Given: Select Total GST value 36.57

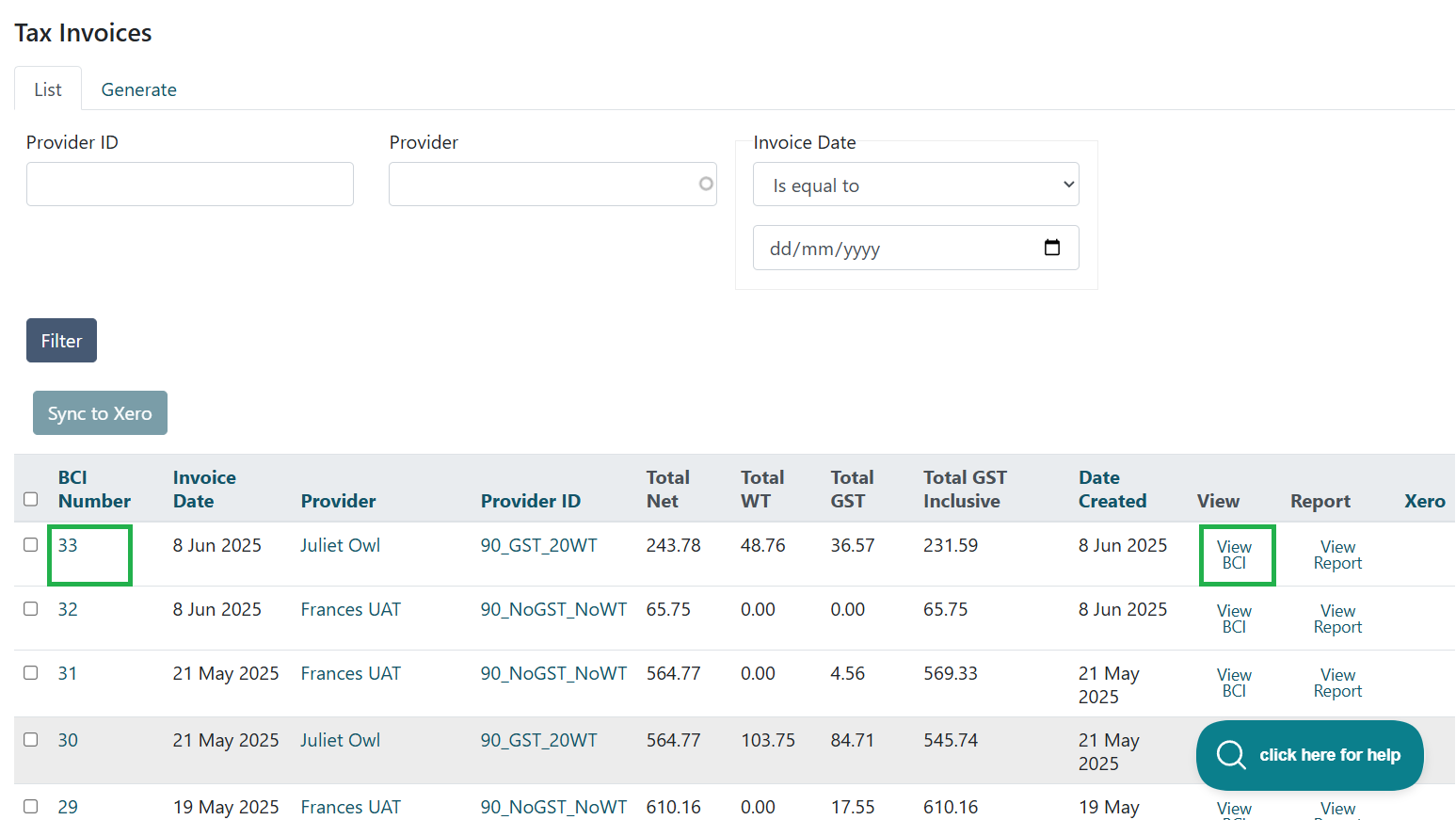Looking at the screenshot, I should coord(852,545).
